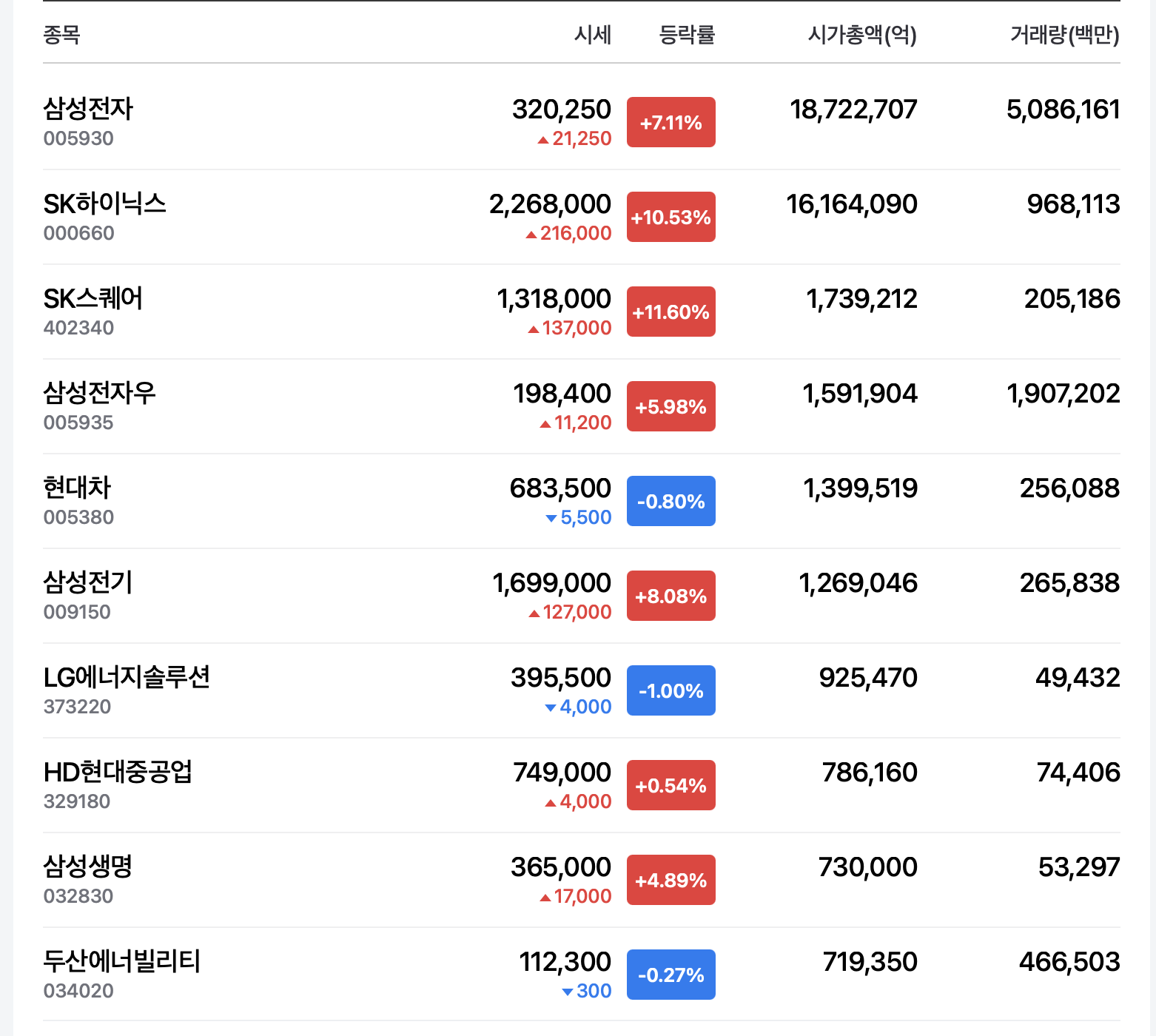The image size is (1156, 1036).
Task: Click the +0.54% change badge
Action: 671,785
